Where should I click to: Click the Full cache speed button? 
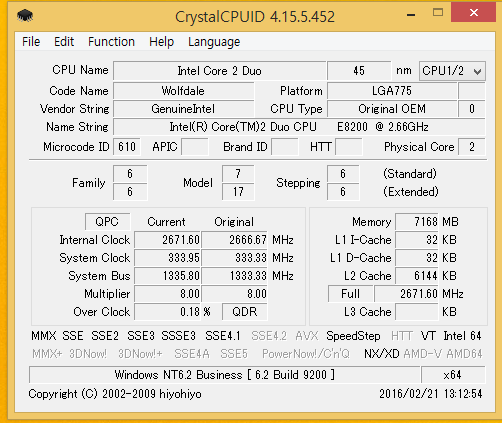(x=350, y=294)
